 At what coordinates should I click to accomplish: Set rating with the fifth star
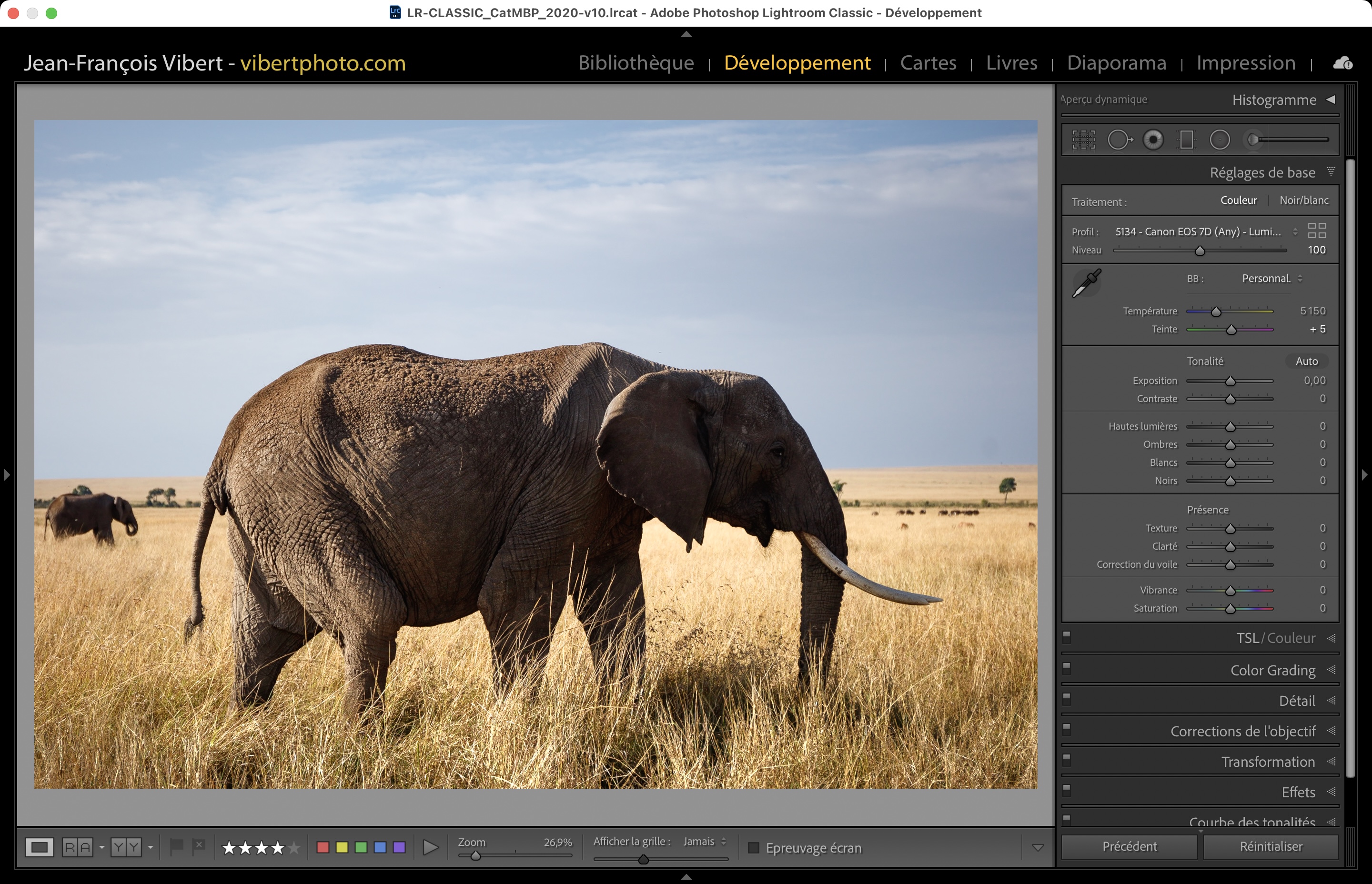coord(294,848)
